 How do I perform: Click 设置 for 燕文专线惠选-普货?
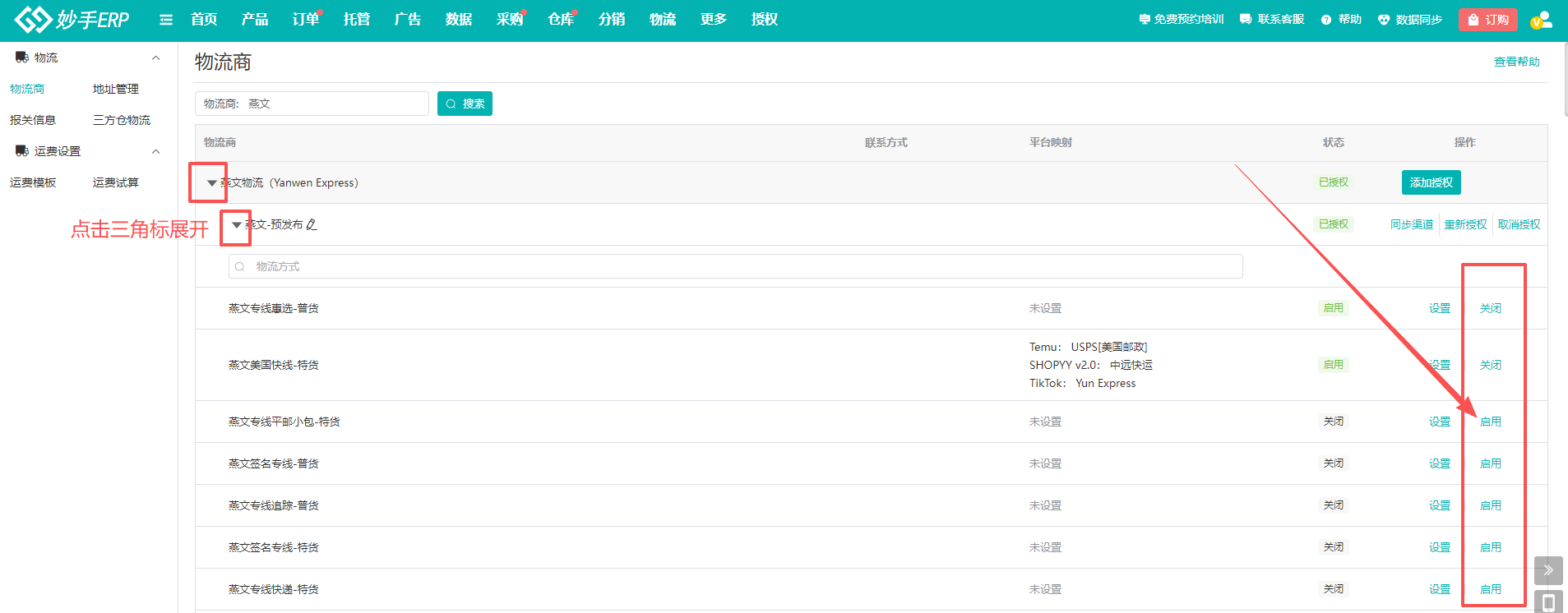tap(1440, 308)
